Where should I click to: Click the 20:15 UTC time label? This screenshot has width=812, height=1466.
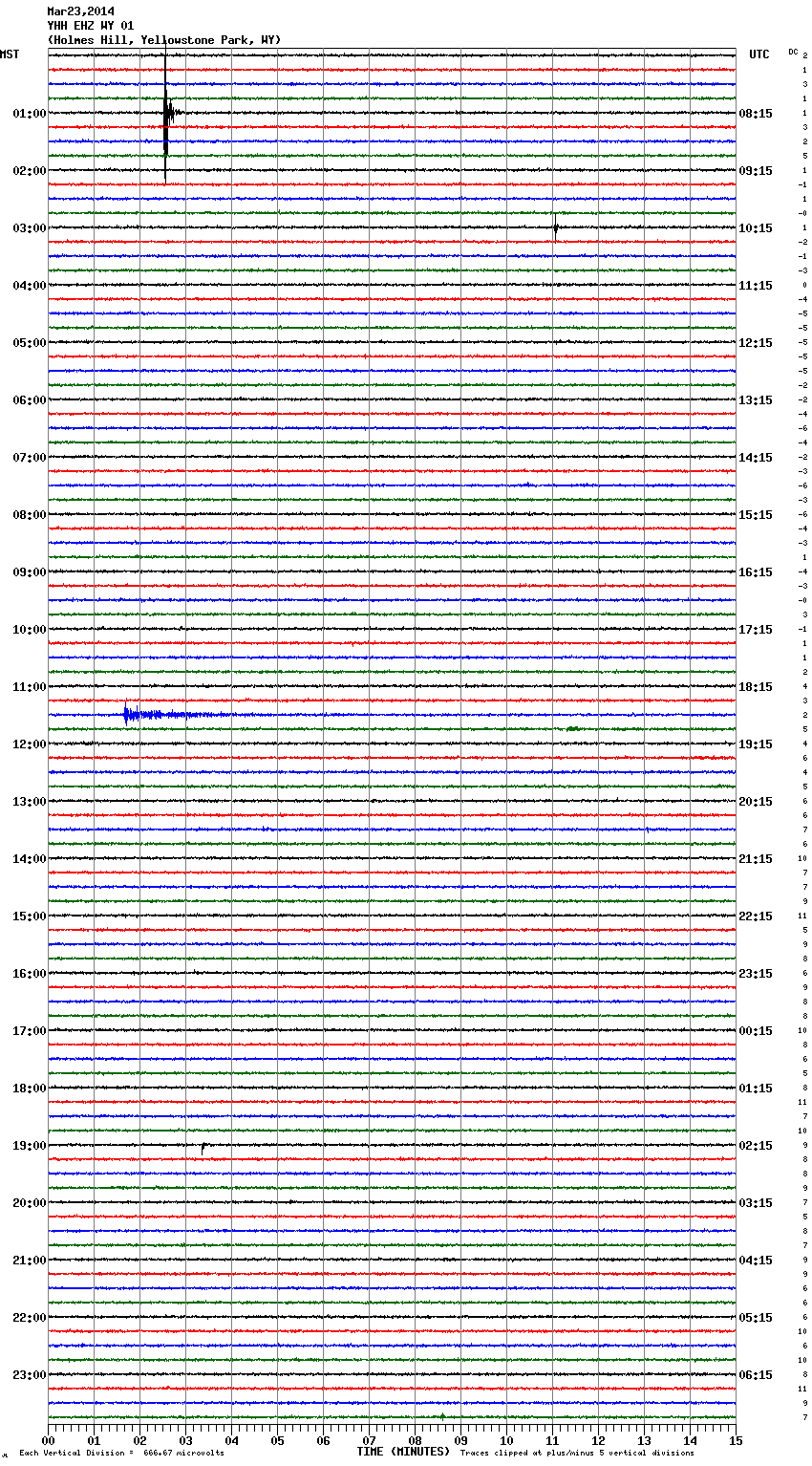pyautogui.click(x=756, y=802)
